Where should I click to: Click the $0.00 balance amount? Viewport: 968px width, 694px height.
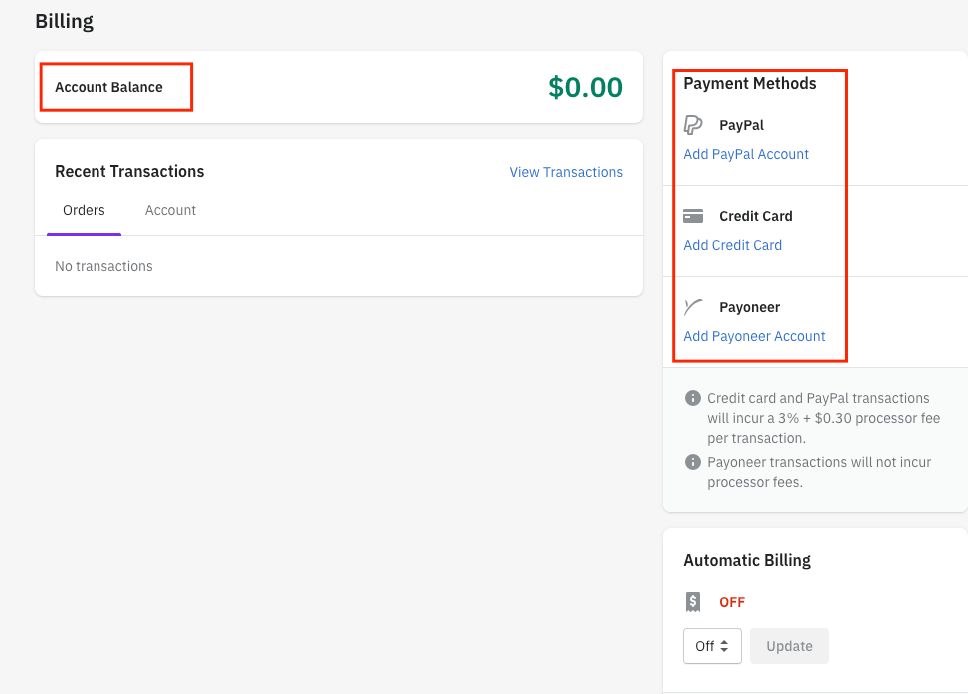coord(585,87)
